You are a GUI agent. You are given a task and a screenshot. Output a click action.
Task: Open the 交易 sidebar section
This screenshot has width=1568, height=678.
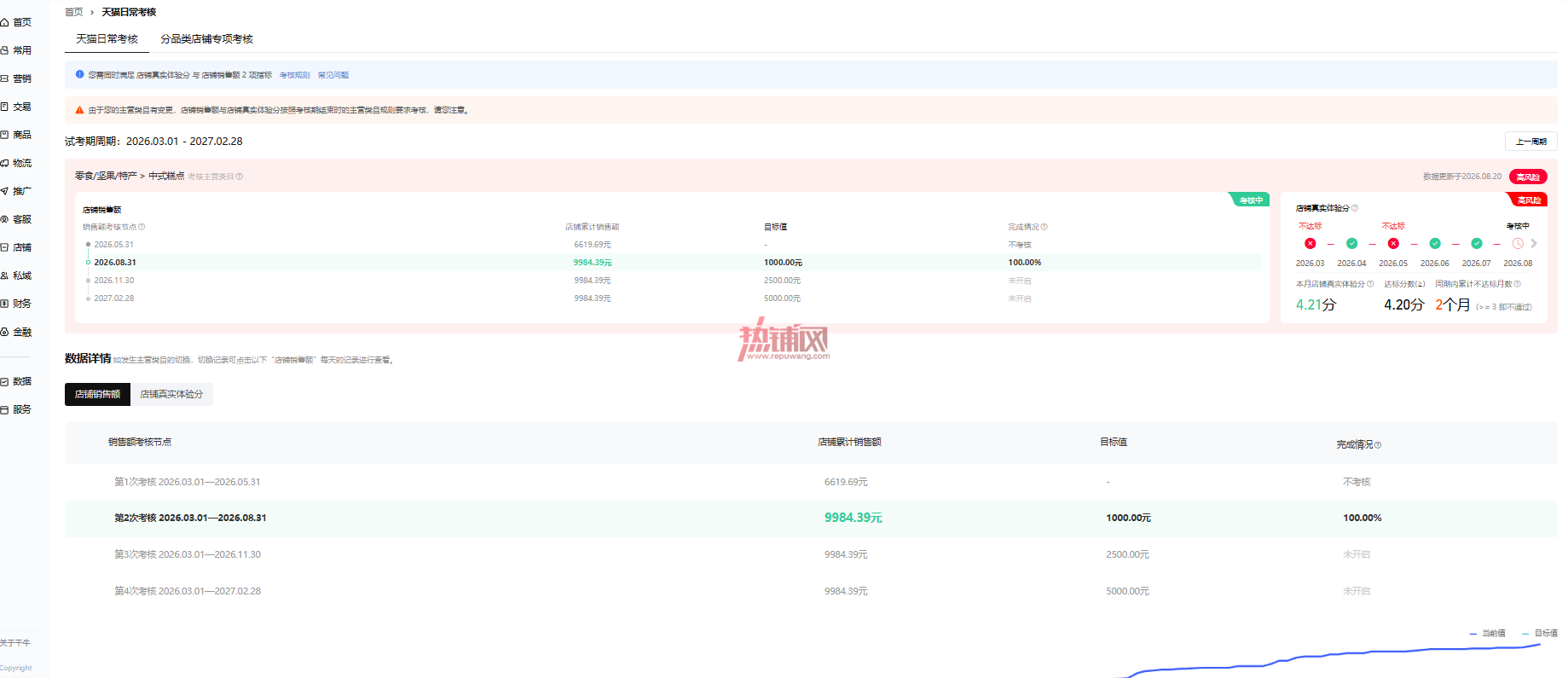click(16, 107)
